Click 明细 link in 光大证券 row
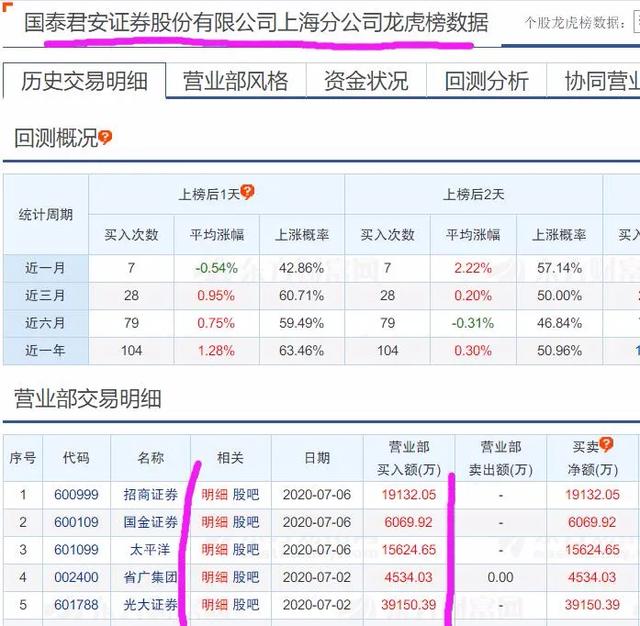The height and width of the screenshot is (626, 640). pos(215,604)
